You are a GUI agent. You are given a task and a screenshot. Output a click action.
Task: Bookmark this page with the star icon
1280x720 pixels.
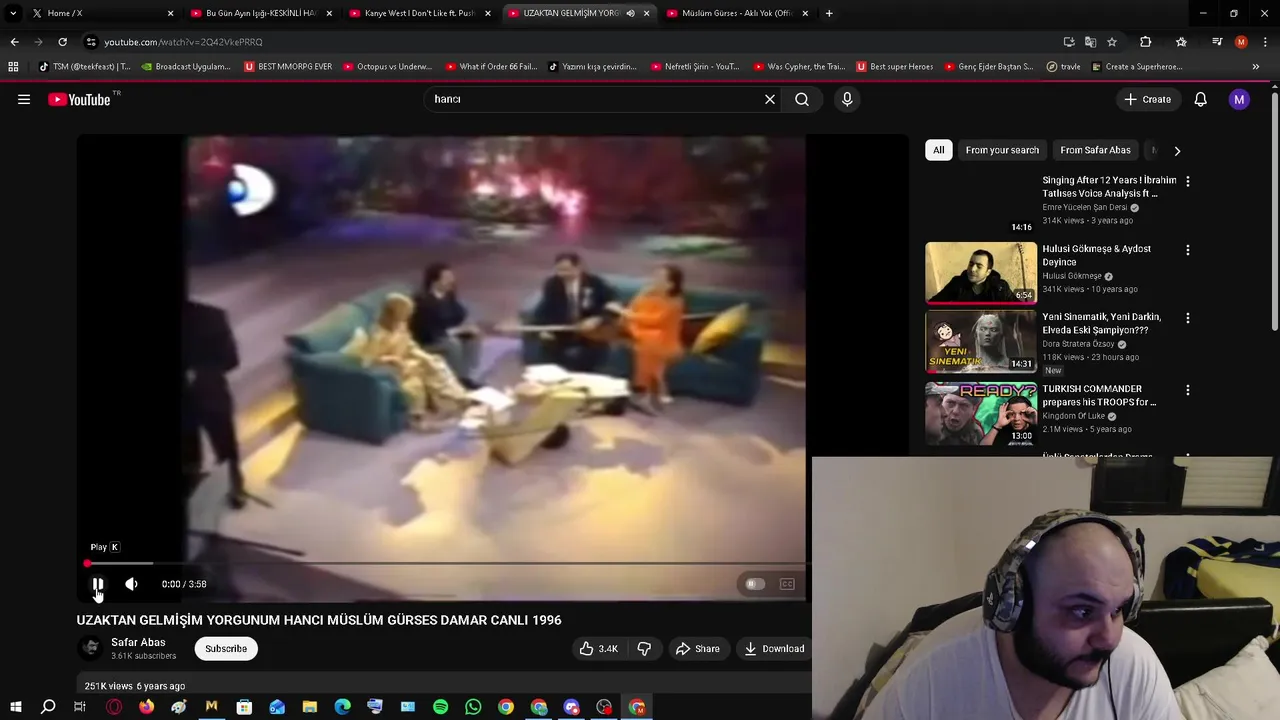pyautogui.click(x=1111, y=42)
